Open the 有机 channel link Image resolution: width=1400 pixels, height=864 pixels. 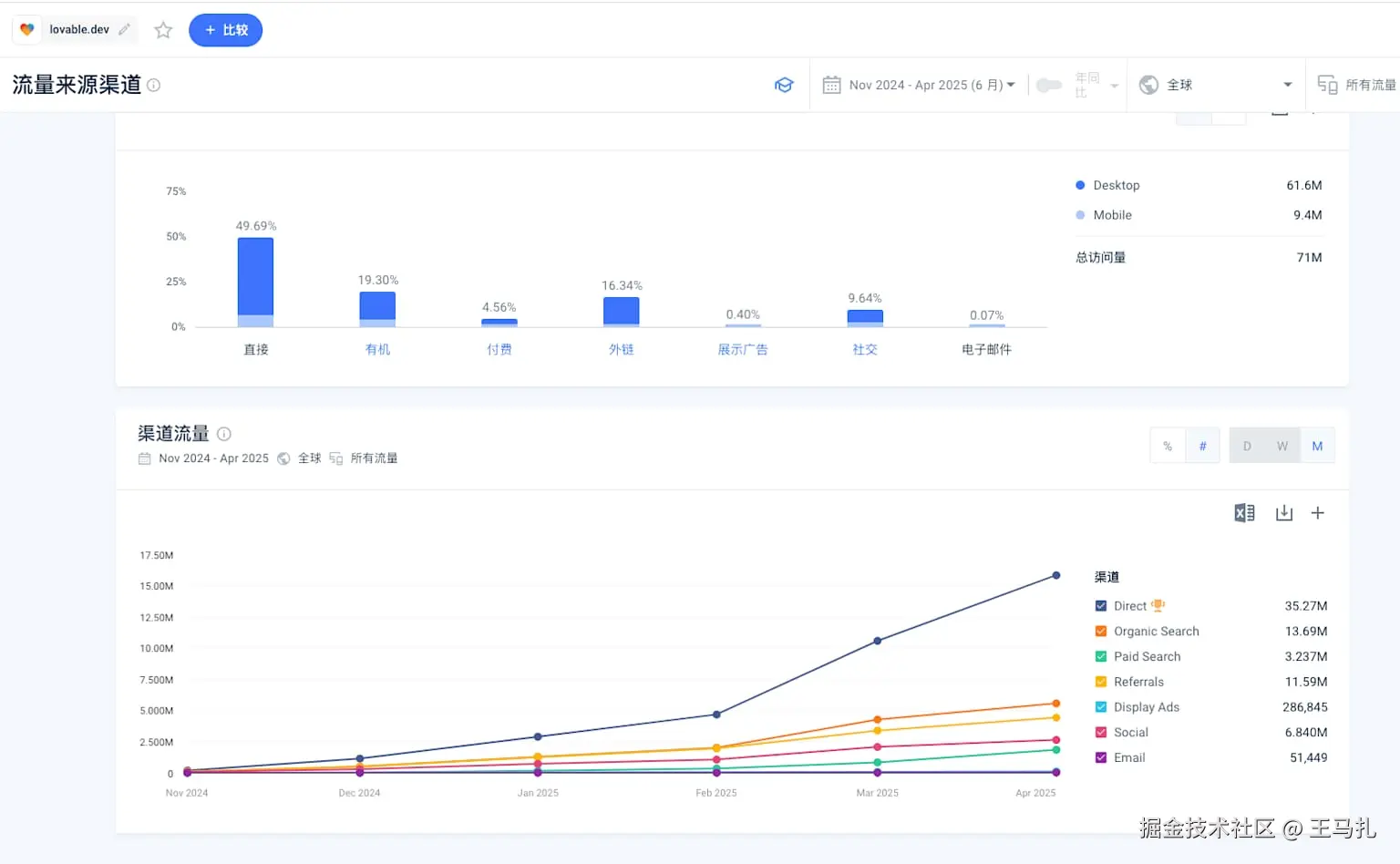click(x=377, y=349)
